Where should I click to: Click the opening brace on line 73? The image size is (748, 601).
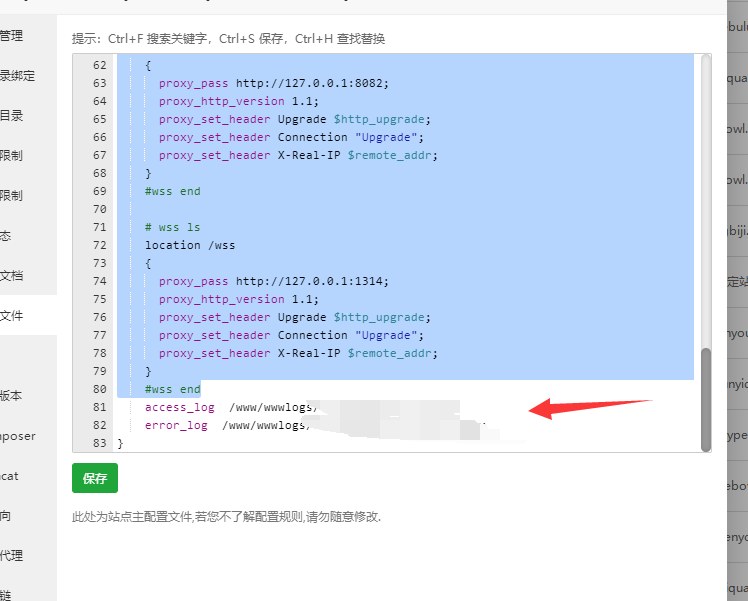148,263
